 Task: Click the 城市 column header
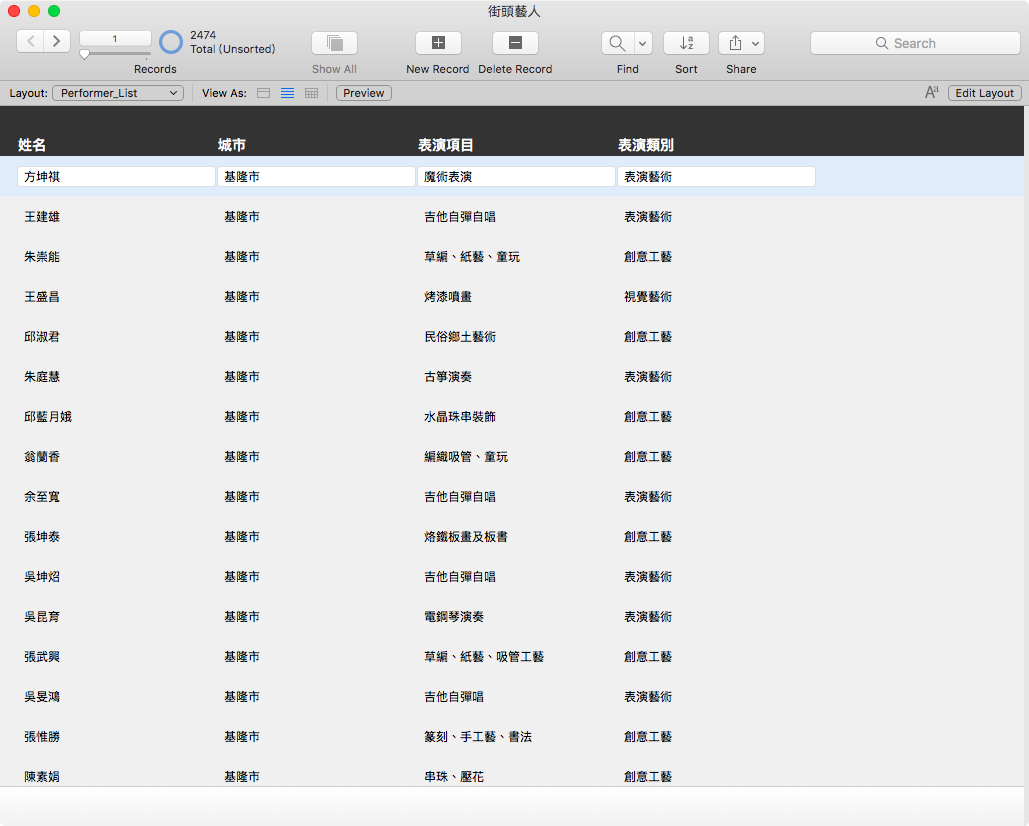point(232,145)
